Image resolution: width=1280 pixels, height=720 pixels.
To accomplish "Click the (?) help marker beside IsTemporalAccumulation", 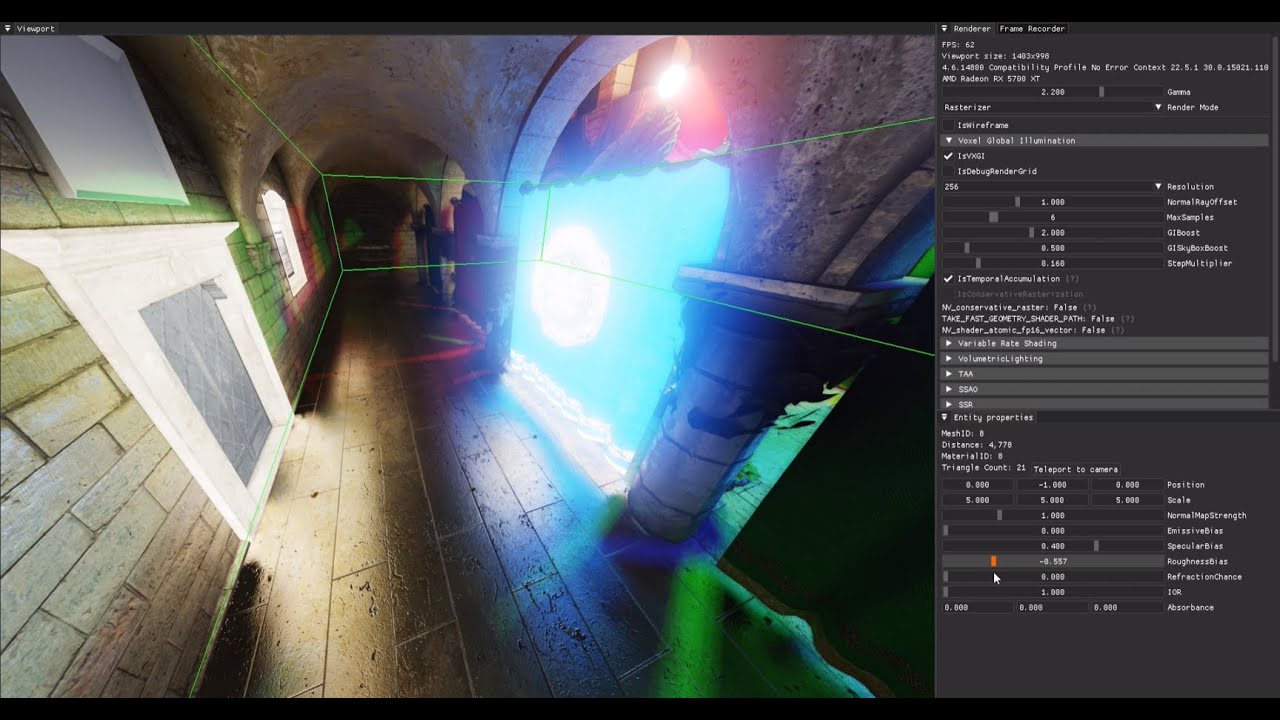I will tap(1072, 279).
